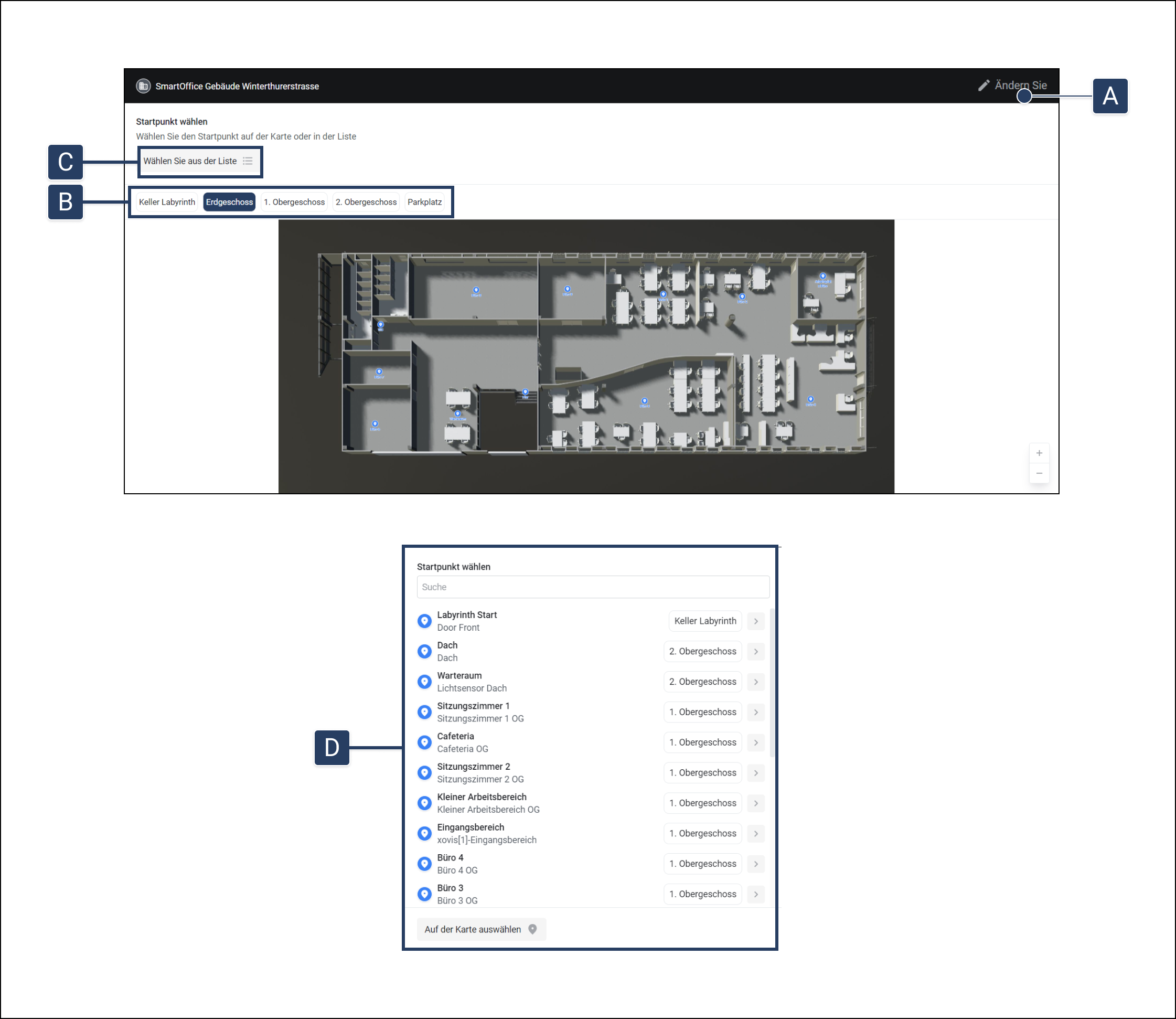1176x1019 pixels.
Task: Click the map zoom out minus button
Action: coord(1039,473)
